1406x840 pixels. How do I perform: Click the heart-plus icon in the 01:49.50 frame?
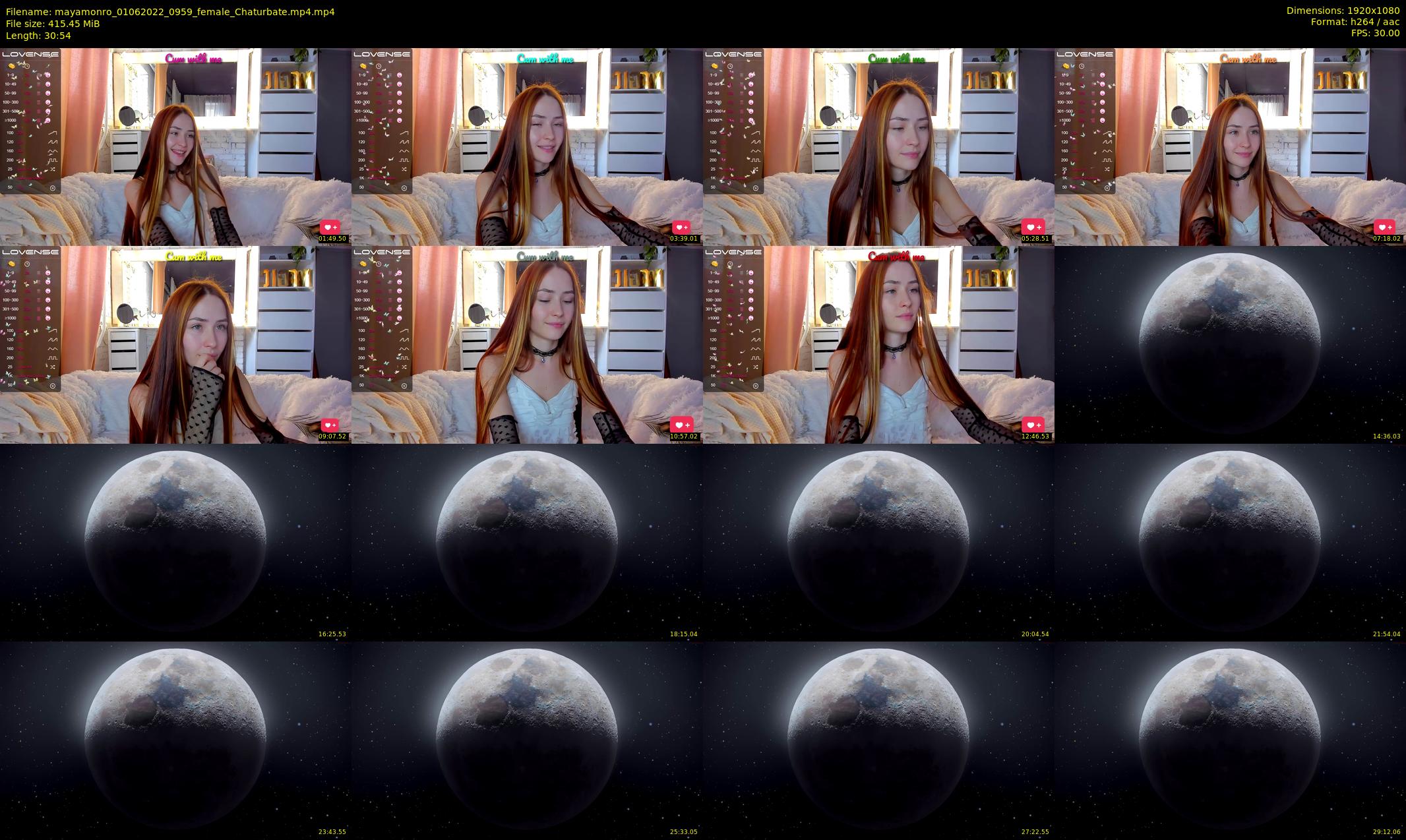click(330, 227)
